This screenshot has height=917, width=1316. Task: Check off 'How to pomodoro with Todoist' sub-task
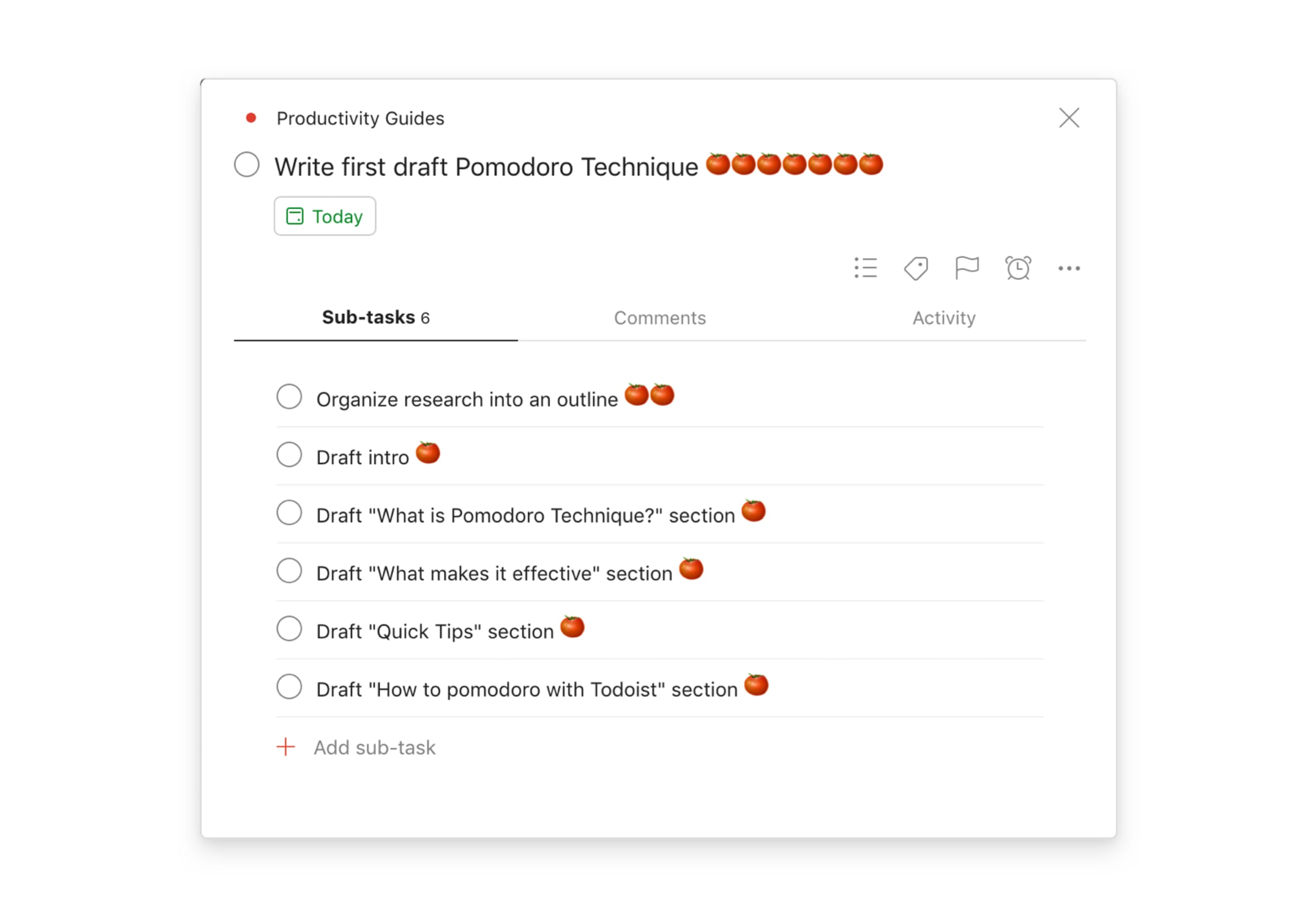click(289, 686)
